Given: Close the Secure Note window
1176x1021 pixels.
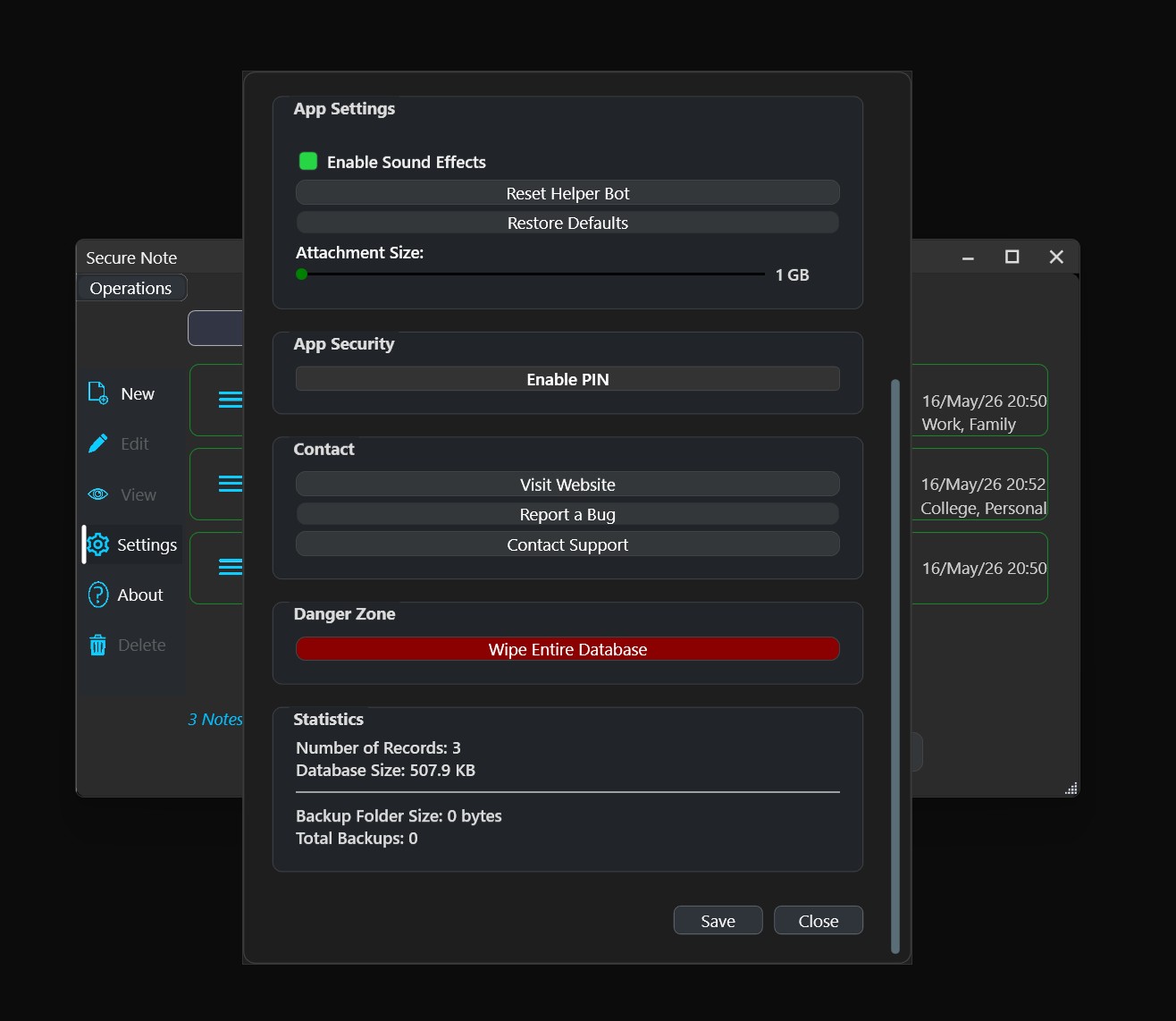Looking at the screenshot, I should click(x=1056, y=257).
